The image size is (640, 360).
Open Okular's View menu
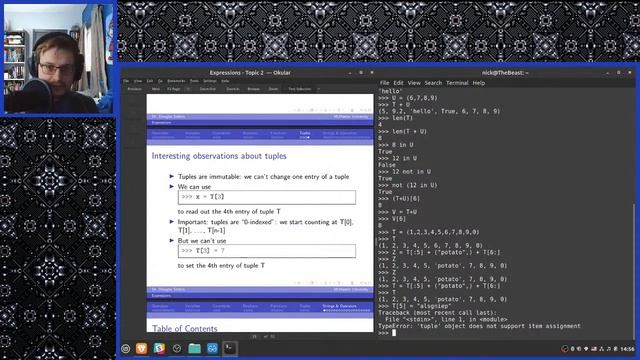coord(138,81)
